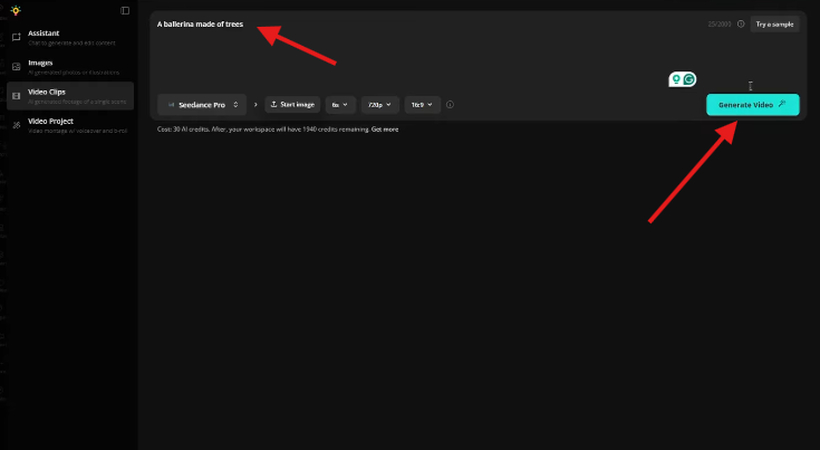This screenshot has height=450, width=820.
Task: Select the Video Clips section
Action: (x=70, y=96)
